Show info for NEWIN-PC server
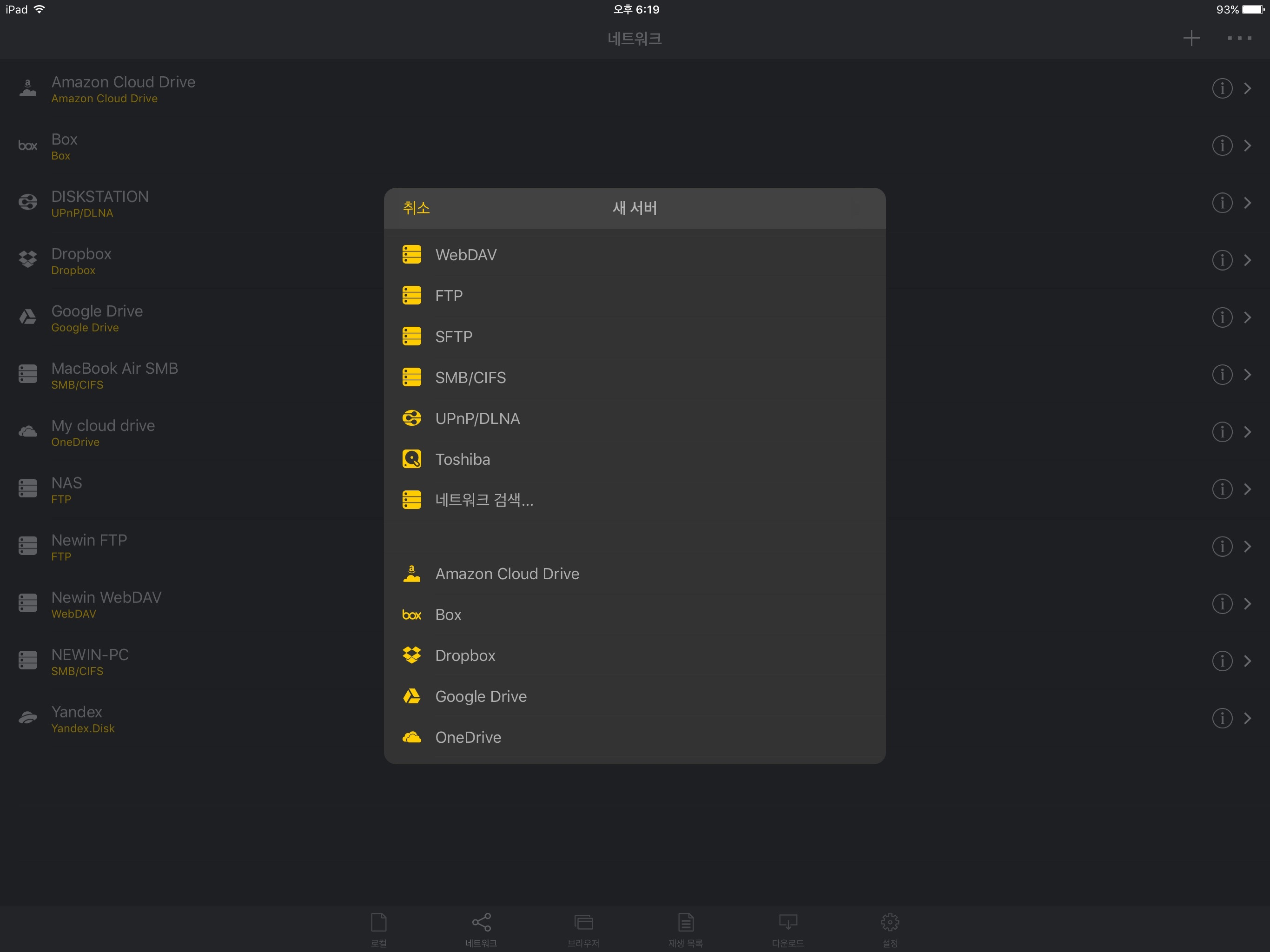The height and width of the screenshot is (952, 1270). tap(1222, 661)
